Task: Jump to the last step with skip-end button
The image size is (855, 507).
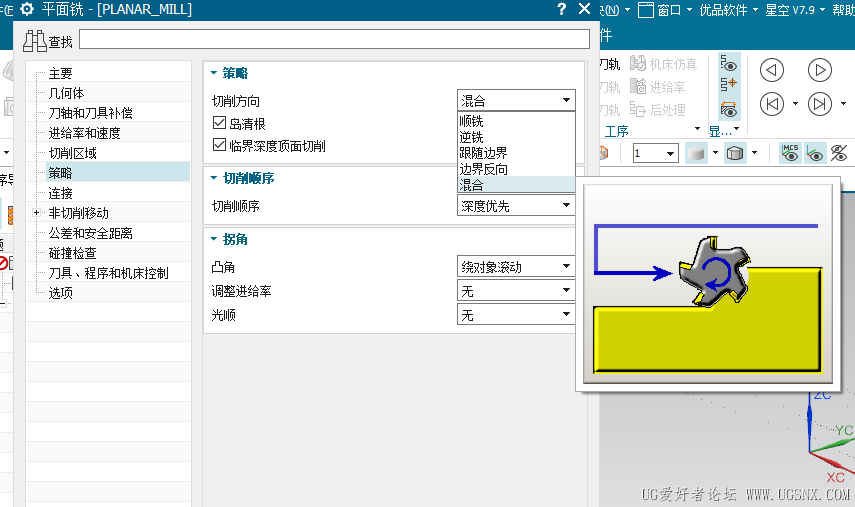Action: coord(820,104)
